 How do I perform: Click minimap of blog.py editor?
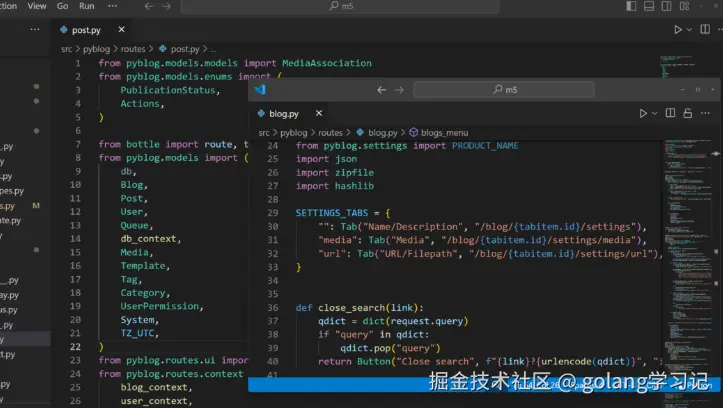(x=689, y=258)
